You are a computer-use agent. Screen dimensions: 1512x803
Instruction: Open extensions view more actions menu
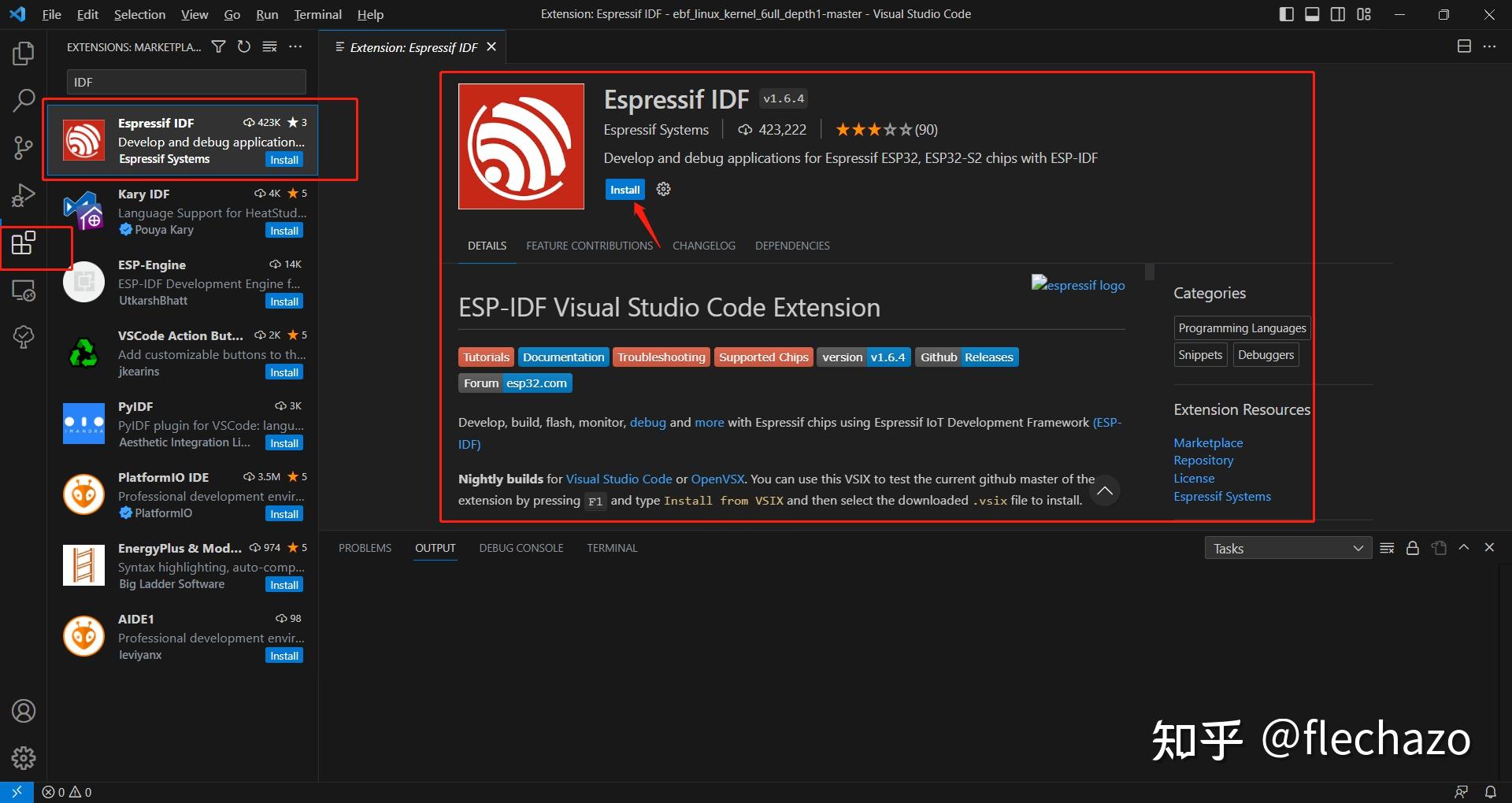[x=295, y=47]
